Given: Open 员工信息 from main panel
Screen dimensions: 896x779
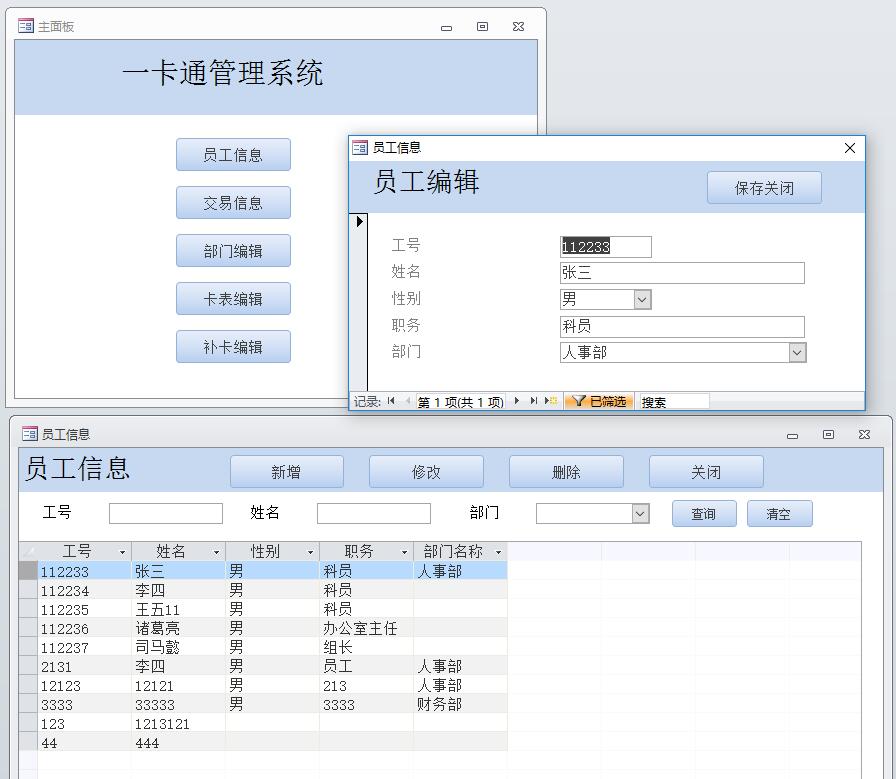Looking at the screenshot, I should (233, 154).
